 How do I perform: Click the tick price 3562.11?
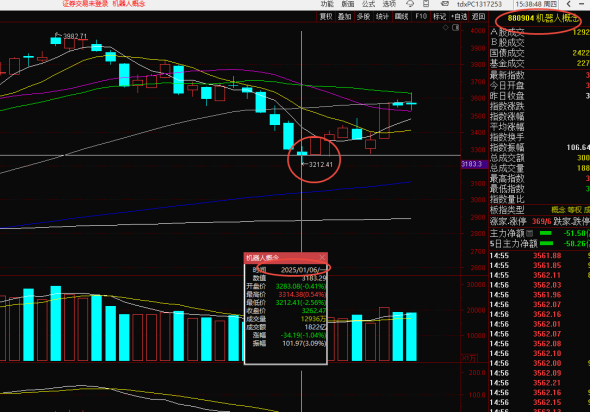[x=547, y=275]
